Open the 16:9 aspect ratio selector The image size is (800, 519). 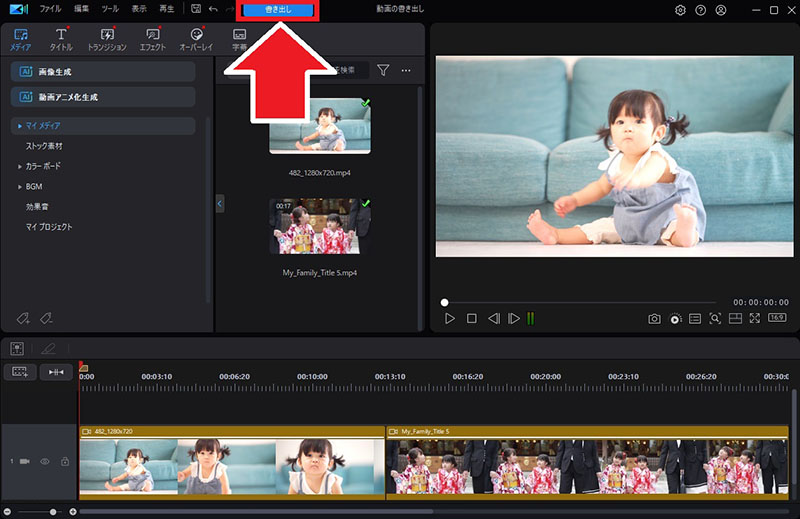click(x=777, y=317)
